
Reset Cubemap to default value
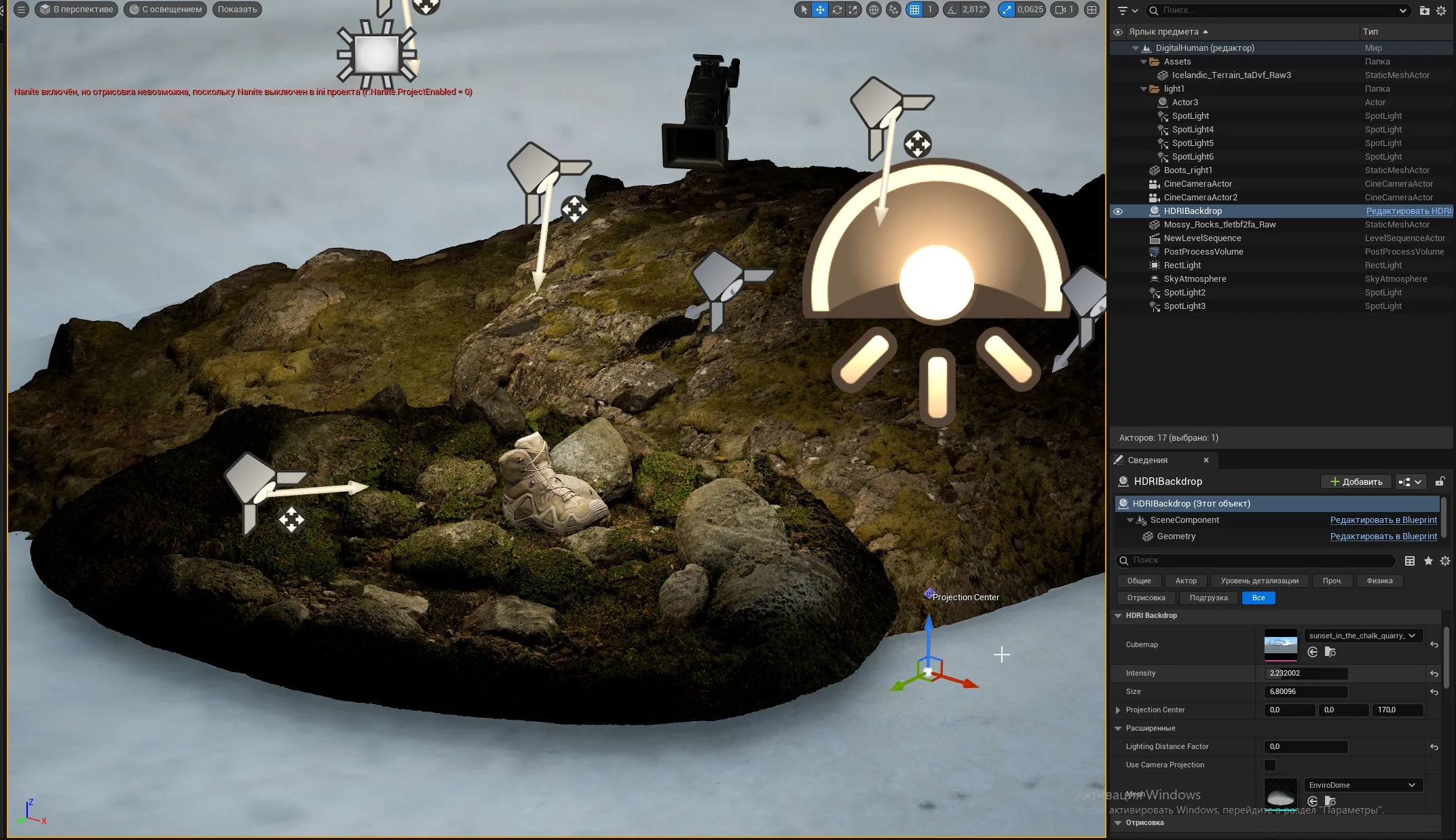pyautogui.click(x=1434, y=644)
